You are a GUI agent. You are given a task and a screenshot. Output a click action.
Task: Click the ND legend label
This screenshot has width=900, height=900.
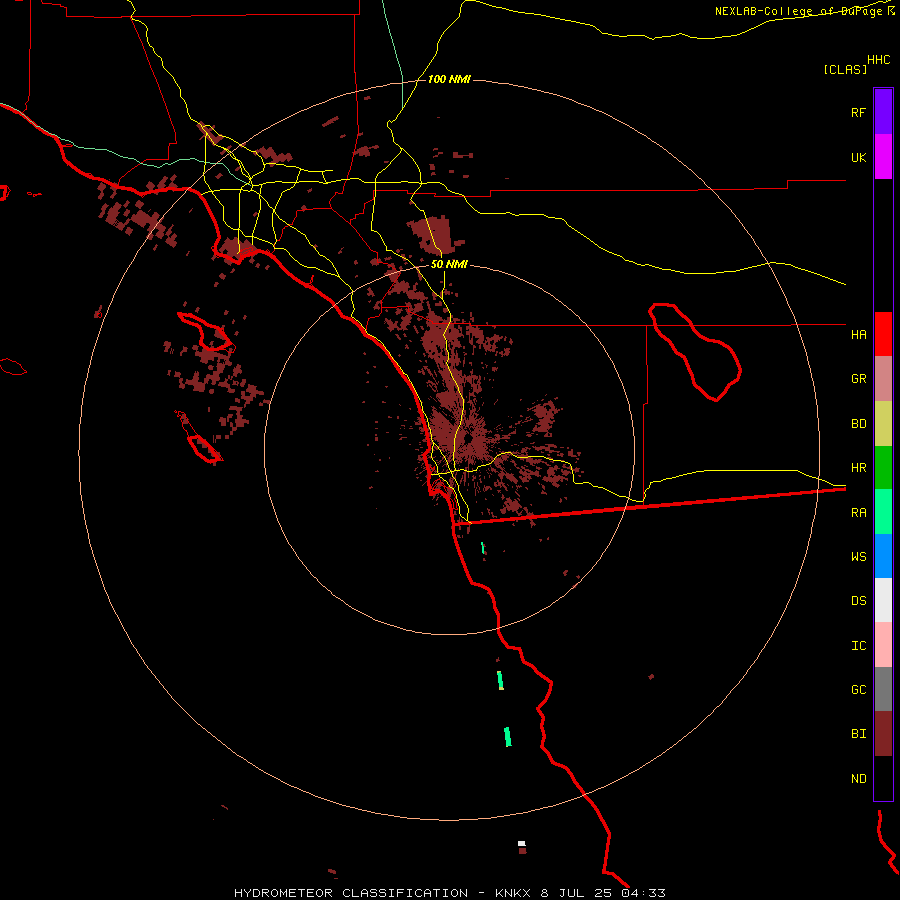(x=858, y=779)
